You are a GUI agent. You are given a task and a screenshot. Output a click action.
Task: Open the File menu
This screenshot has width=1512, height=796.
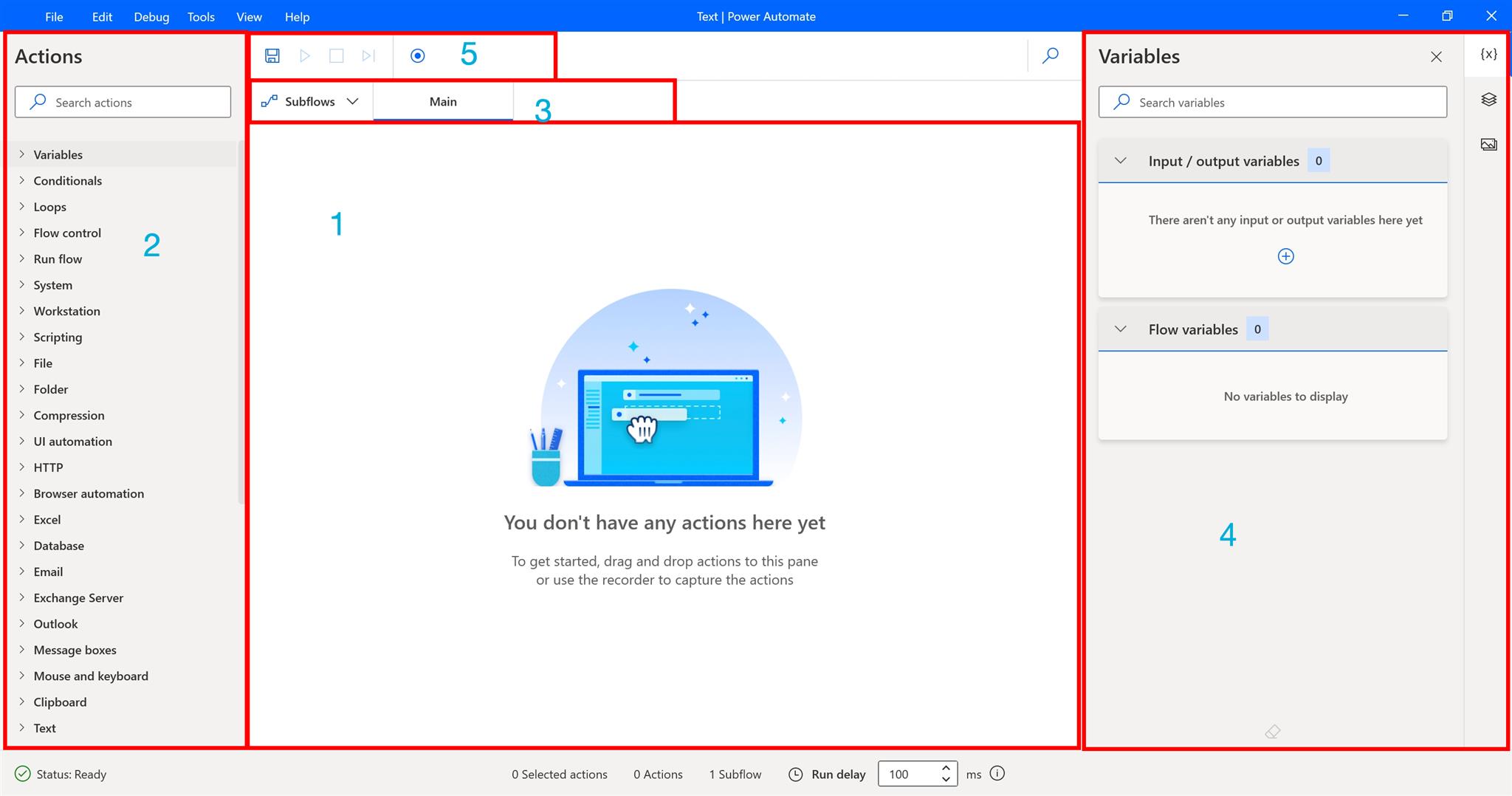[54, 16]
